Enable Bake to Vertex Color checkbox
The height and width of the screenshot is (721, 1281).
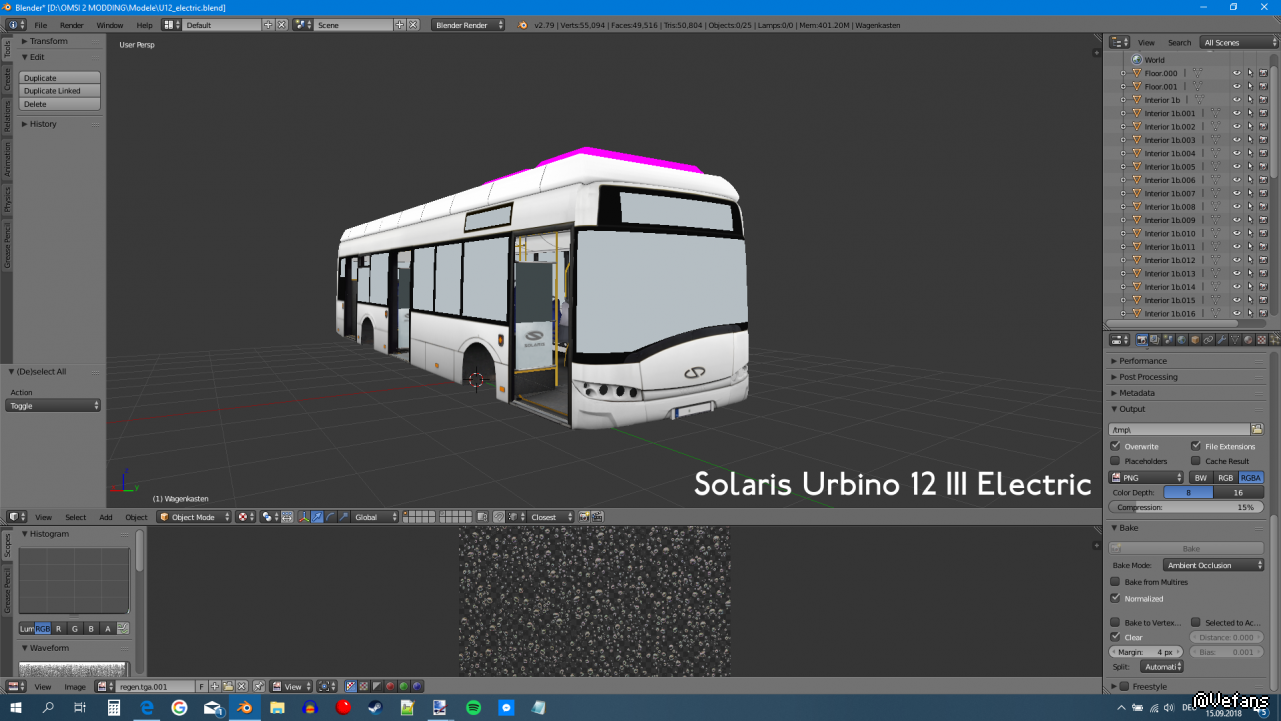point(1115,622)
